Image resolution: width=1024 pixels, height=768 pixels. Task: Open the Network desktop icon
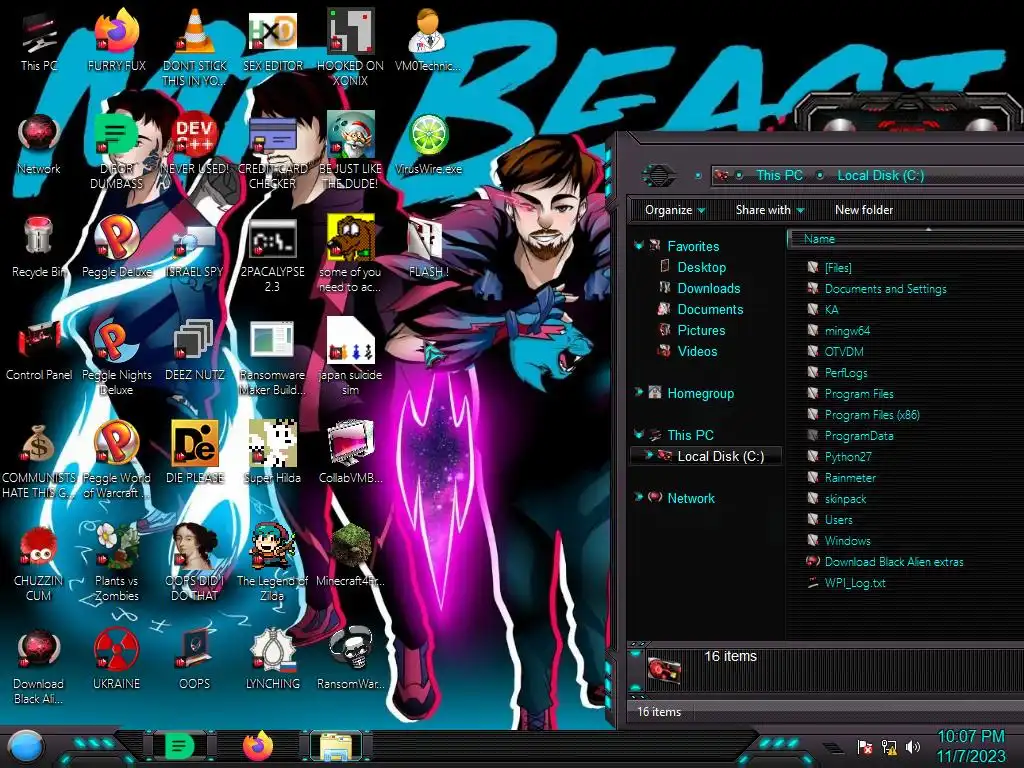tap(39, 144)
